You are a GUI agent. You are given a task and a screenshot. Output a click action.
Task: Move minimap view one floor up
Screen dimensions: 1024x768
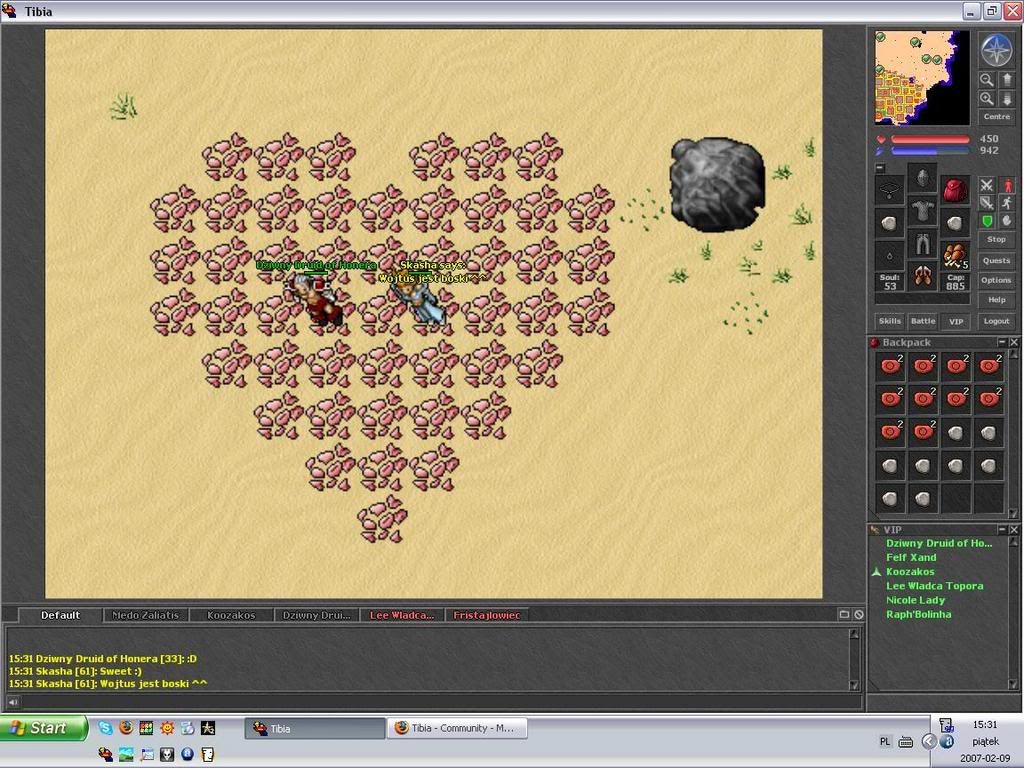pos(1006,80)
